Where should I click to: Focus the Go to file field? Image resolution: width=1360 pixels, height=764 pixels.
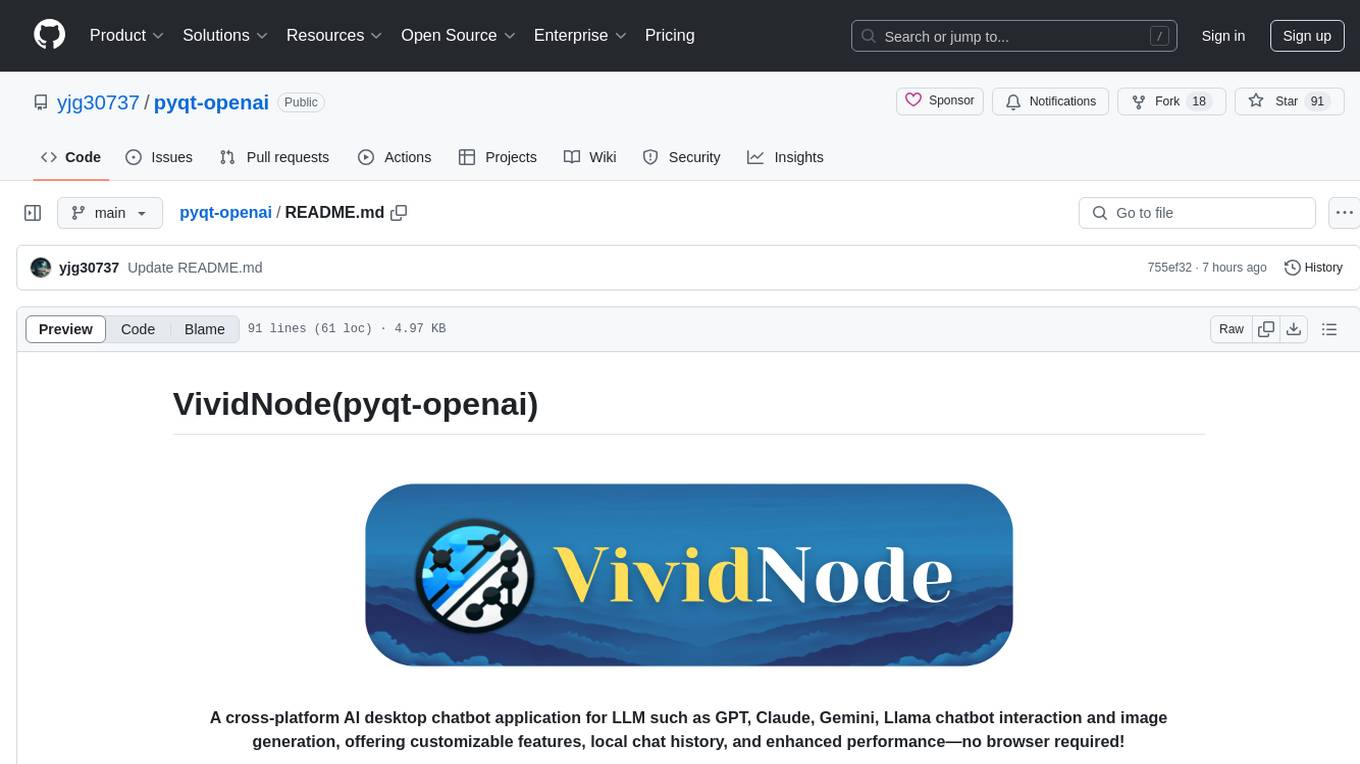coord(1197,213)
